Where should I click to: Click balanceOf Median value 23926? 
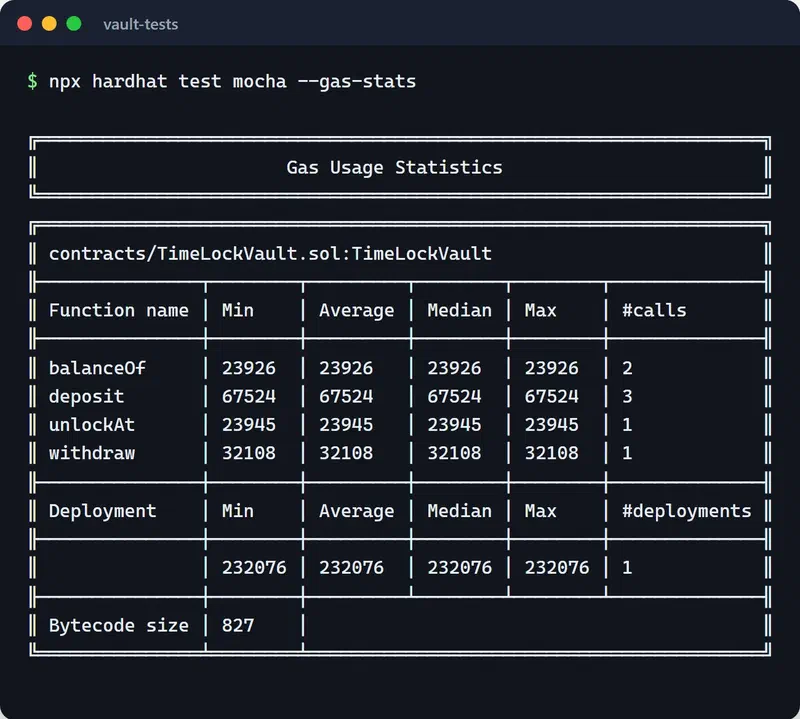pyautogui.click(x=454, y=368)
